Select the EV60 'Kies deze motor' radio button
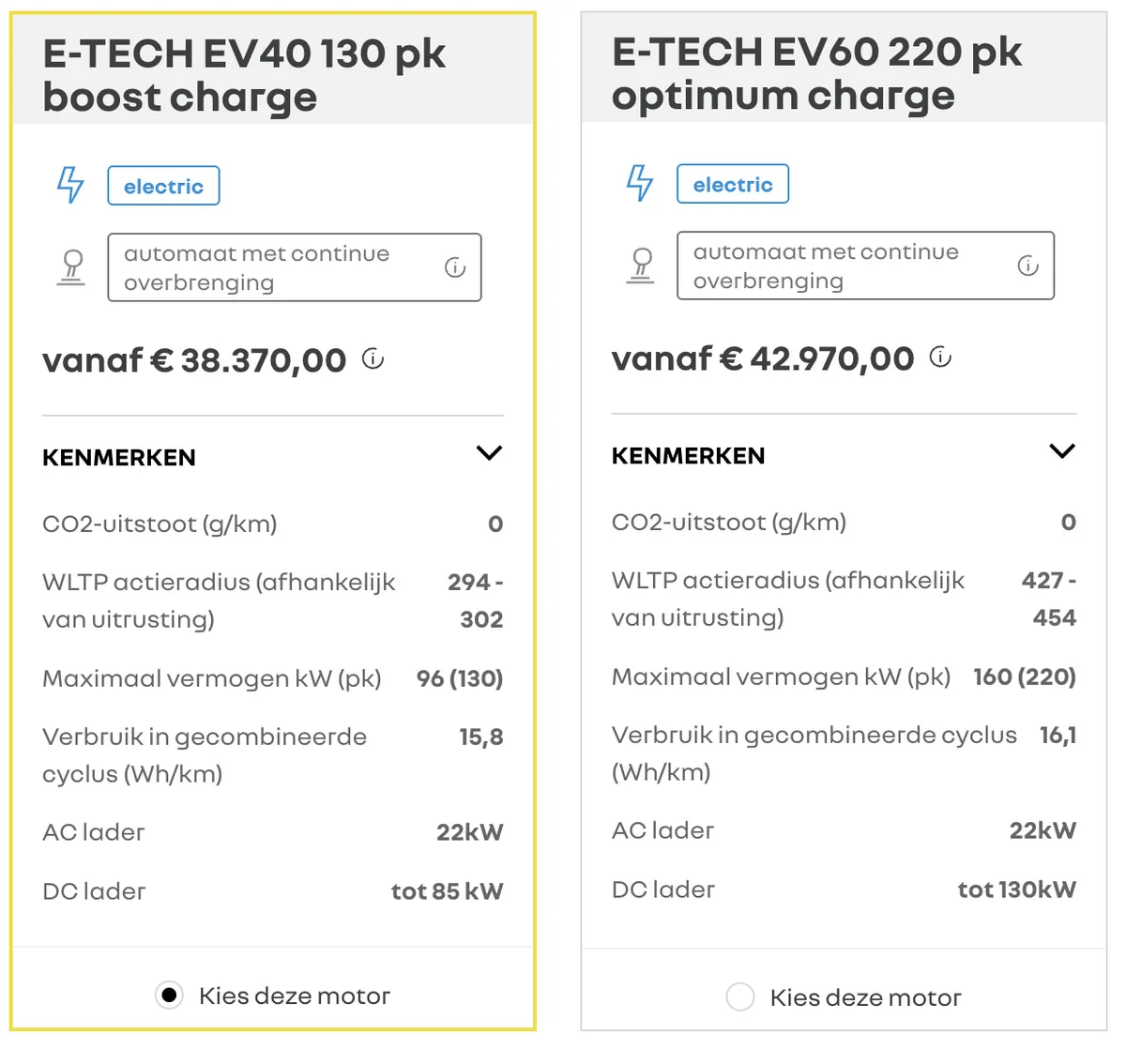This screenshot has width=1126, height=1064. (740, 996)
